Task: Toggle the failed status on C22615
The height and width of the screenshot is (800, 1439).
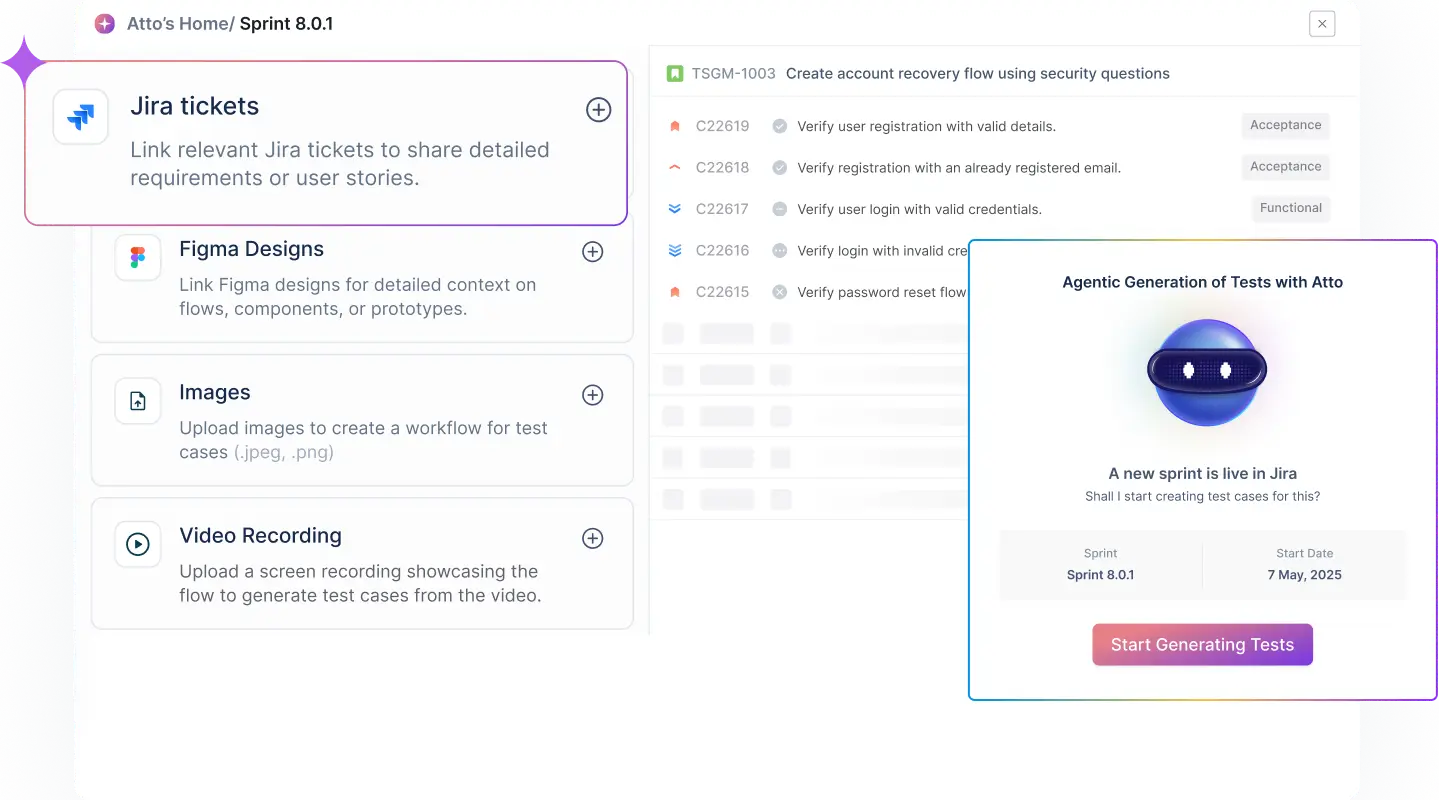Action: click(779, 292)
